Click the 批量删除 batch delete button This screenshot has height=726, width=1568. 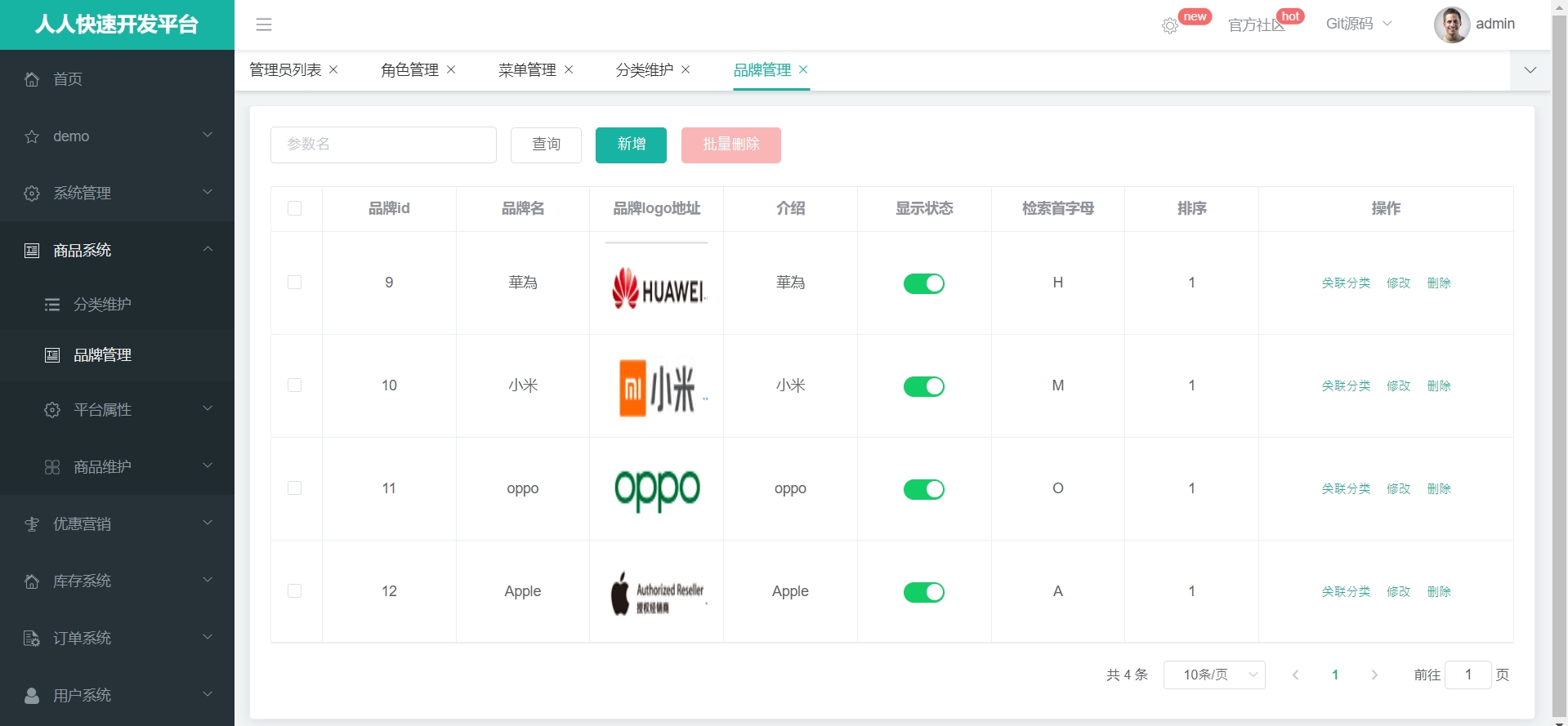click(x=731, y=145)
